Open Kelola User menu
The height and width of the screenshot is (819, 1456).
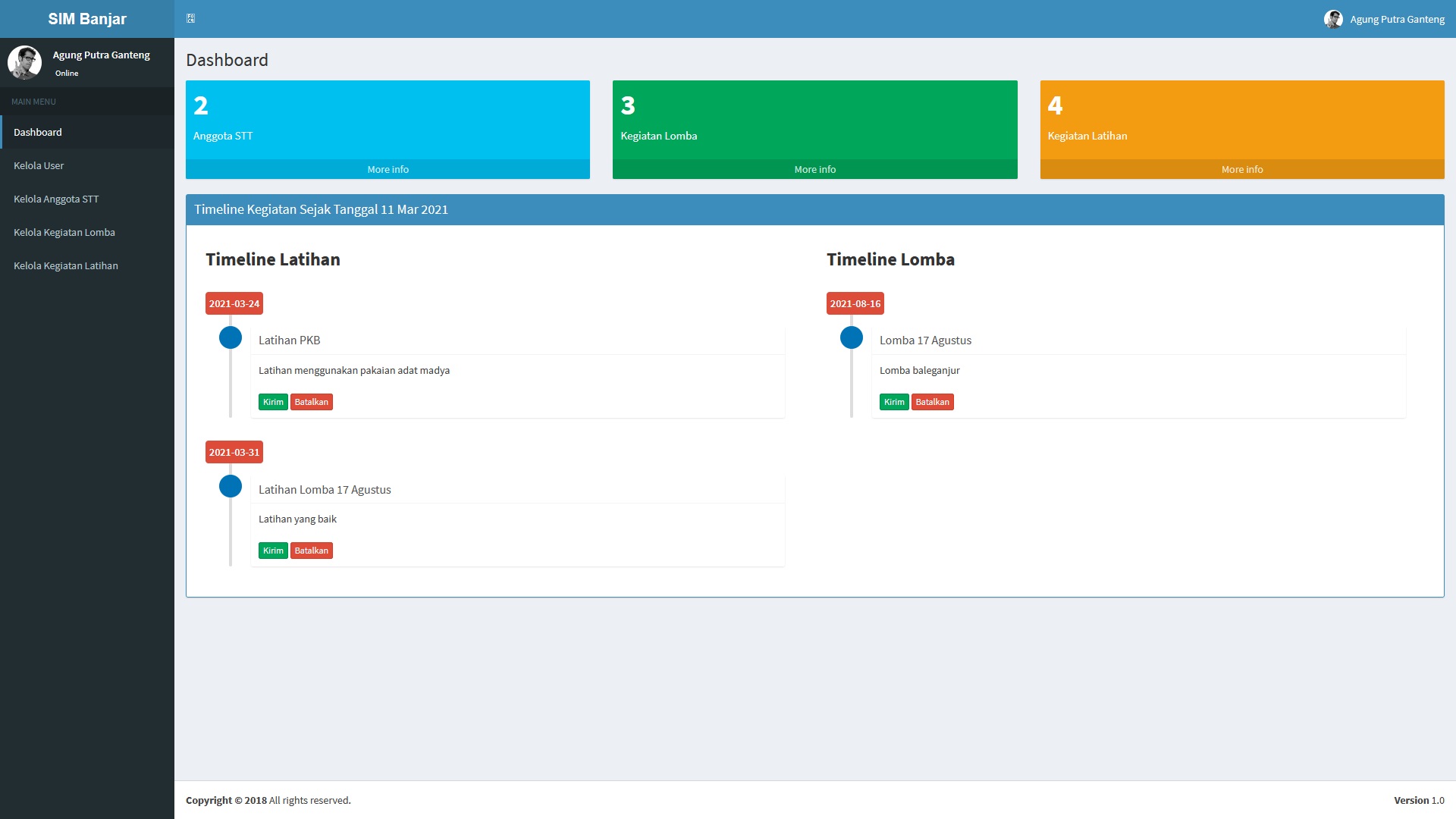(x=39, y=165)
